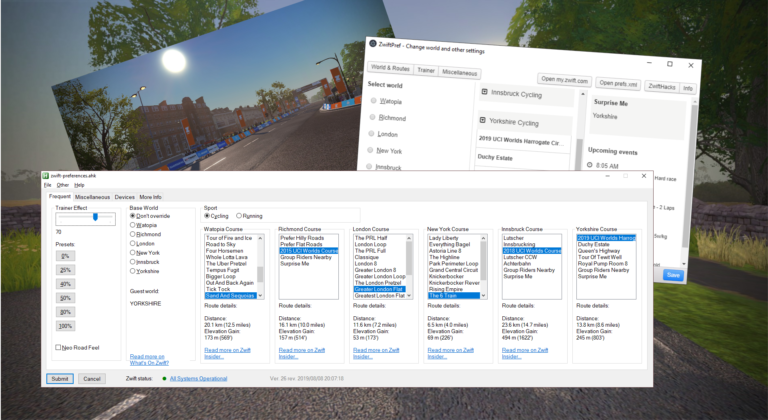Open the Help menu
Image resolution: width=768 pixels, height=420 pixels.
(79, 185)
